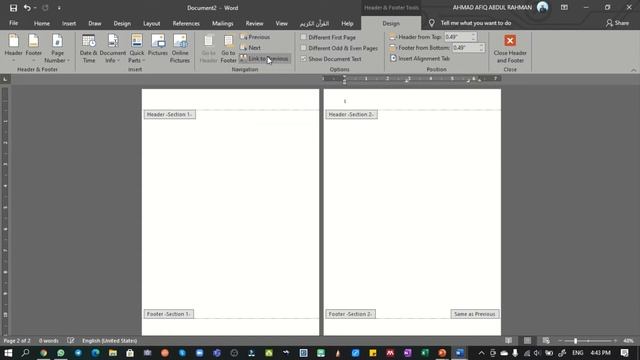Screen dimensions: 640x360
Task: Open the Windows Start menu
Action: click(8, 353)
